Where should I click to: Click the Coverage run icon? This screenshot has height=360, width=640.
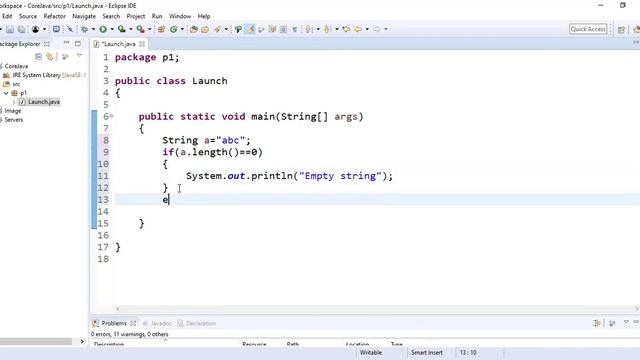click(122, 29)
